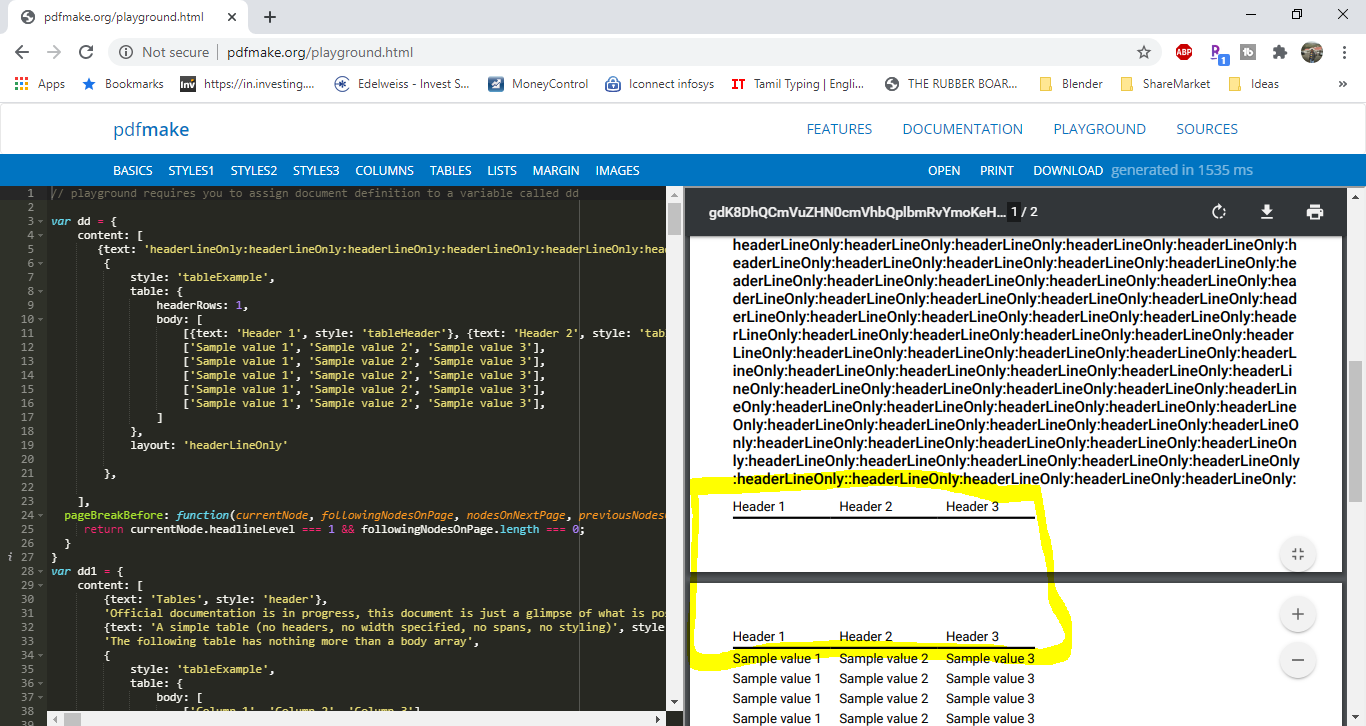Image resolution: width=1366 pixels, height=726 pixels.
Task: Zoom in on the PDF with the plus icon
Action: pos(1297,614)
